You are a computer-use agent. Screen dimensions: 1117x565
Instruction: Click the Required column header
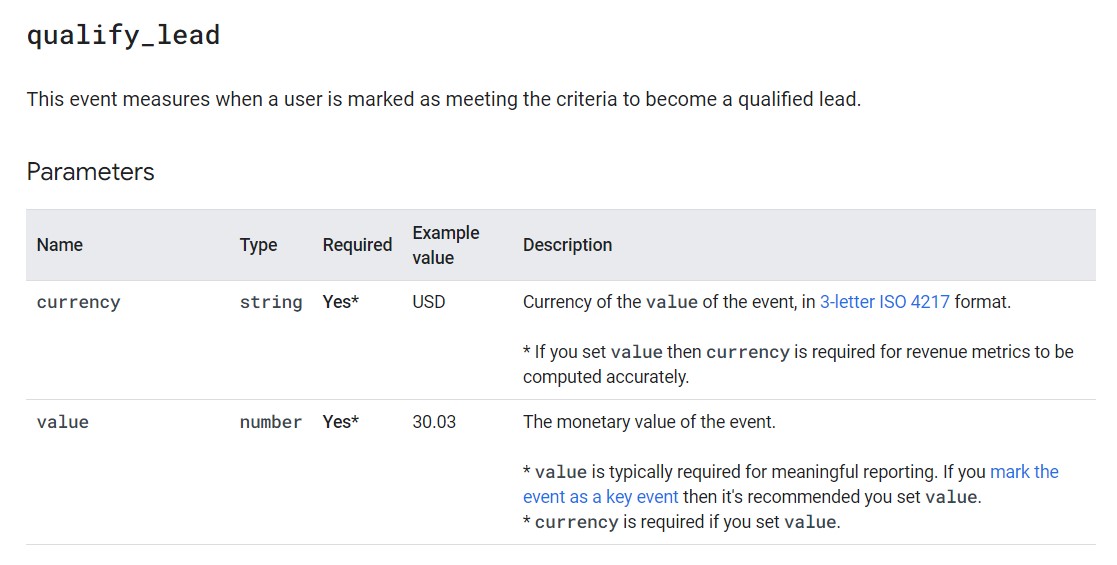point(357,245)
